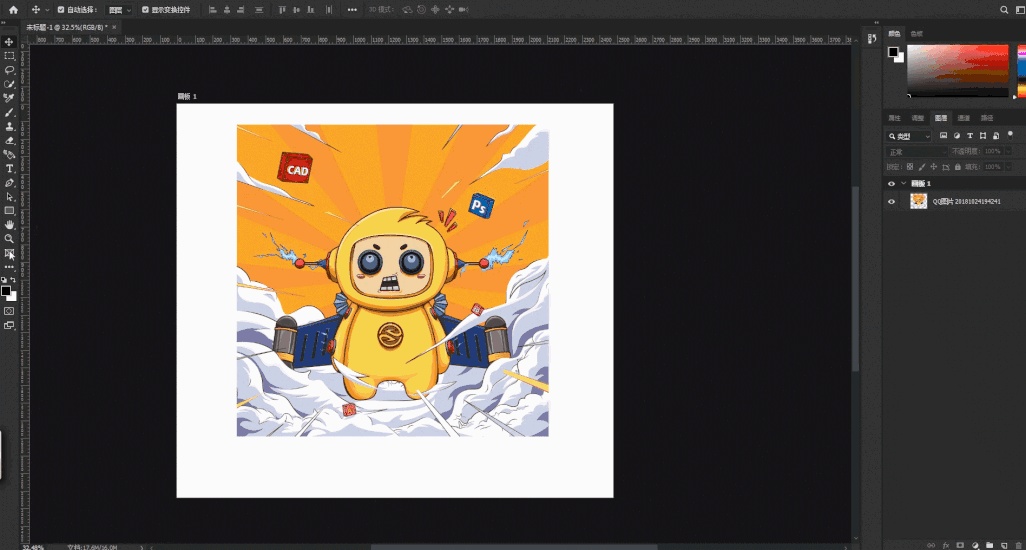Switch to the Properties tab
1026x550 pixels.
click(894, 118)
